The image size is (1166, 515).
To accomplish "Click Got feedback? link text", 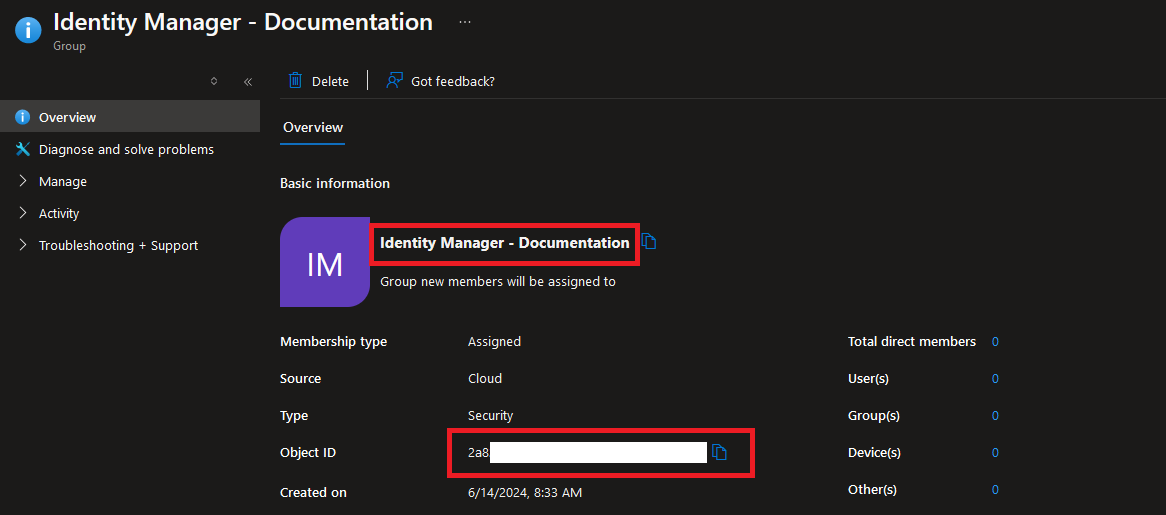I will tap(453, 81).
